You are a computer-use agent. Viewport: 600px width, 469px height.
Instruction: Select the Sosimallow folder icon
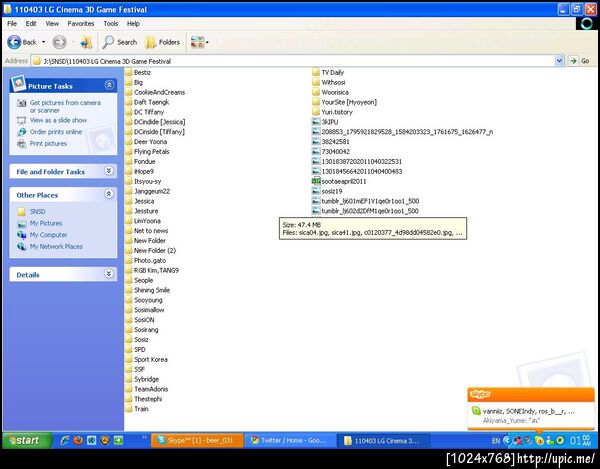pyautogui.click(x=128, y=310)
